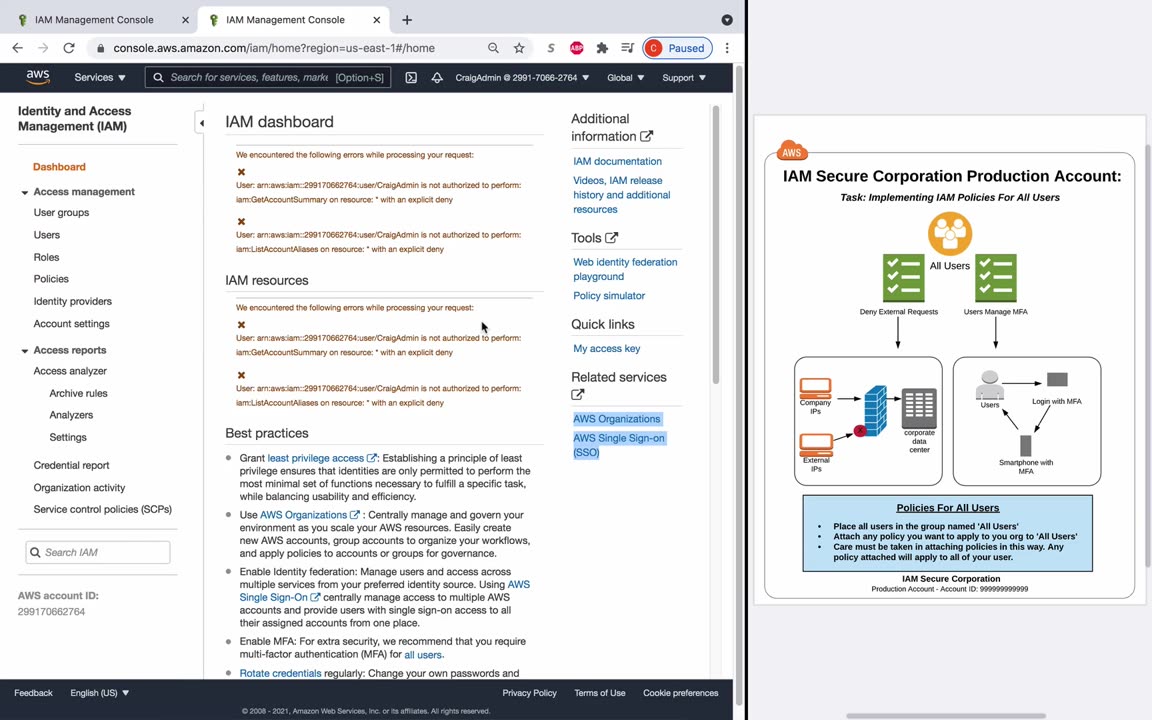Click the browser forward arrow

coord(43,48)
